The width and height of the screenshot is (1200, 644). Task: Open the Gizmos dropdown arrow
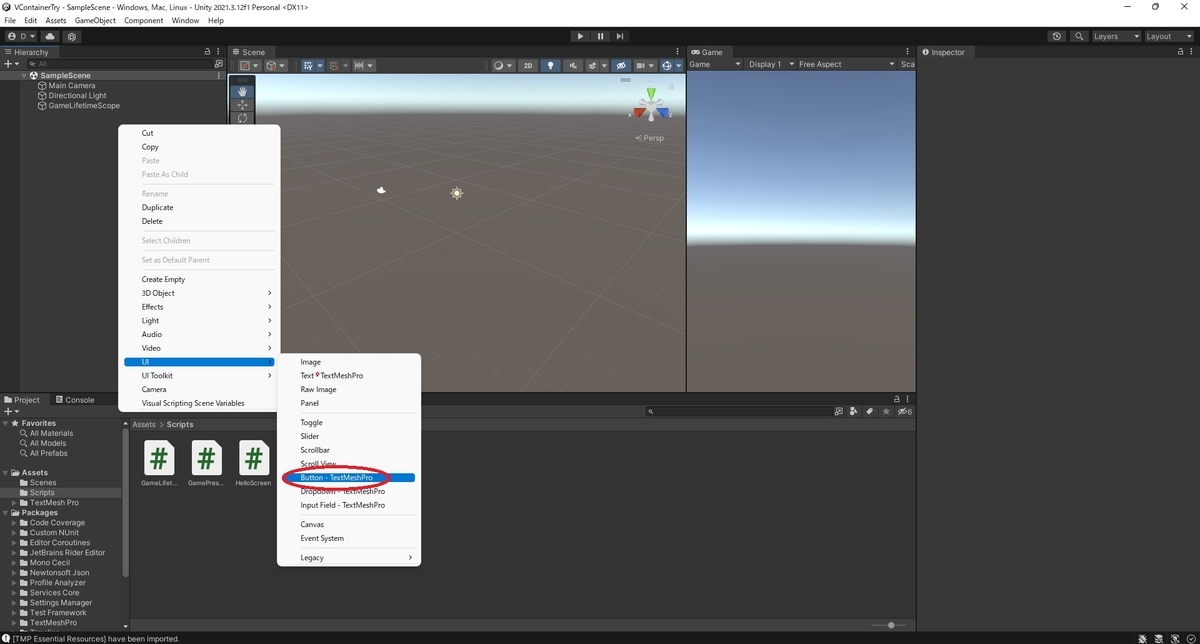click(679, 66)
